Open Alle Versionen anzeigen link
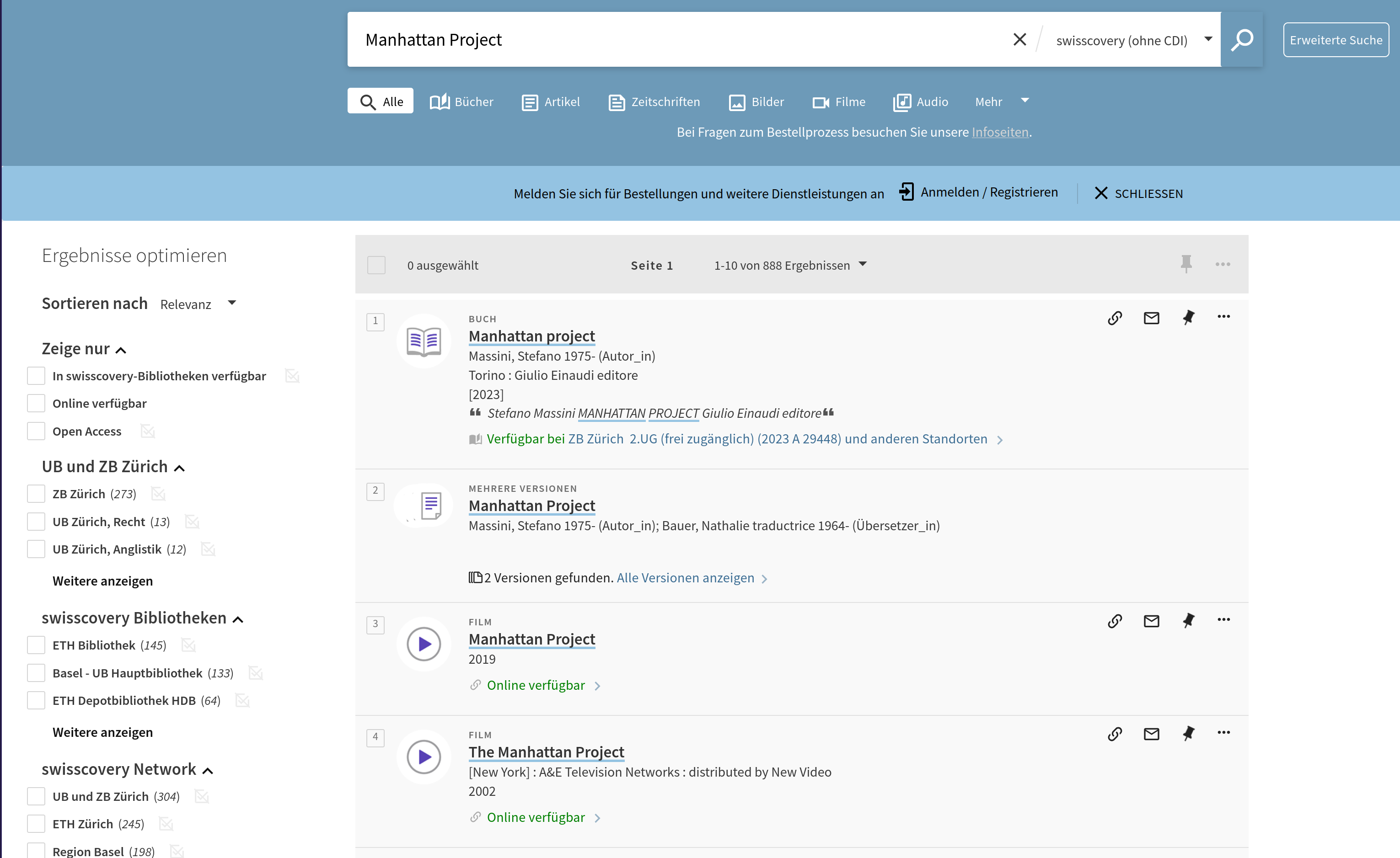This screenshot has height=858, width=1400. [x=685, y=577]
